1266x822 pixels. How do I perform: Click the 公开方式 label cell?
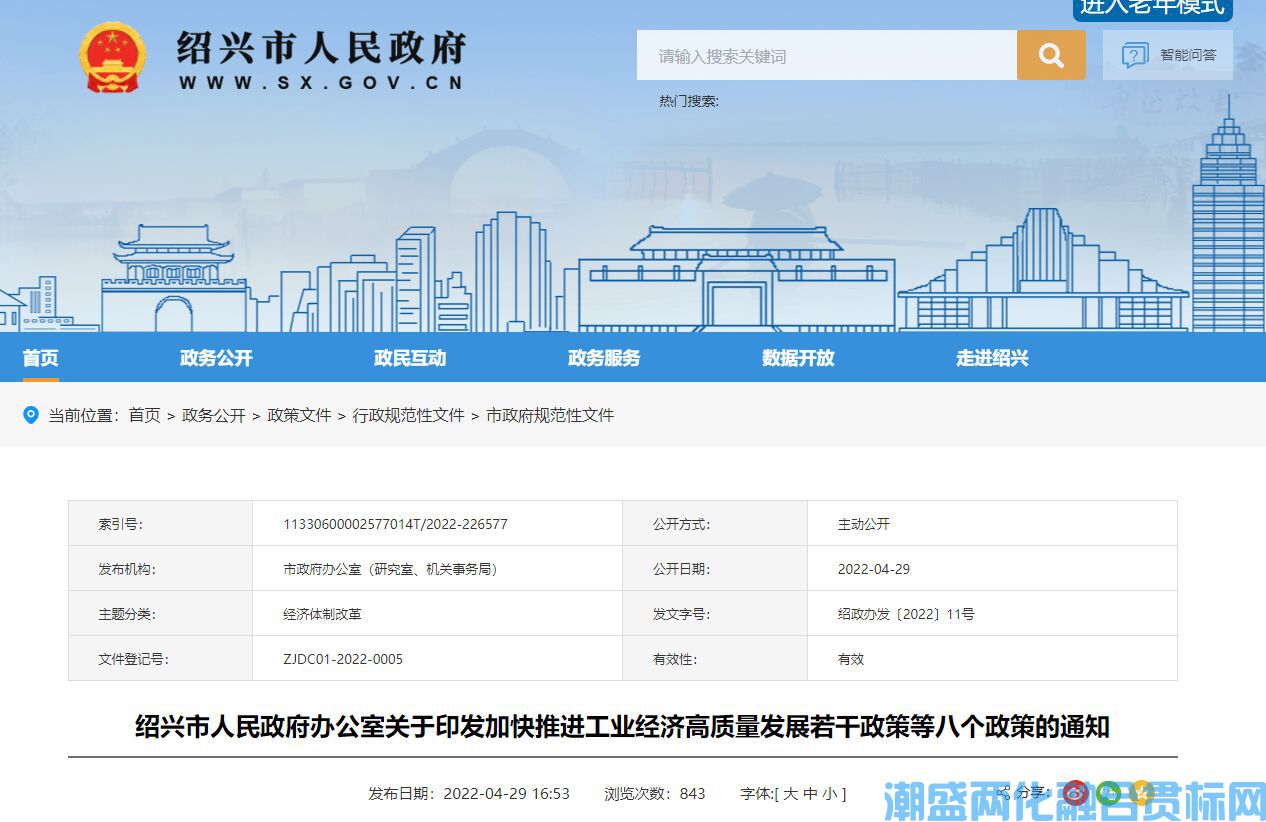point(715,523)
